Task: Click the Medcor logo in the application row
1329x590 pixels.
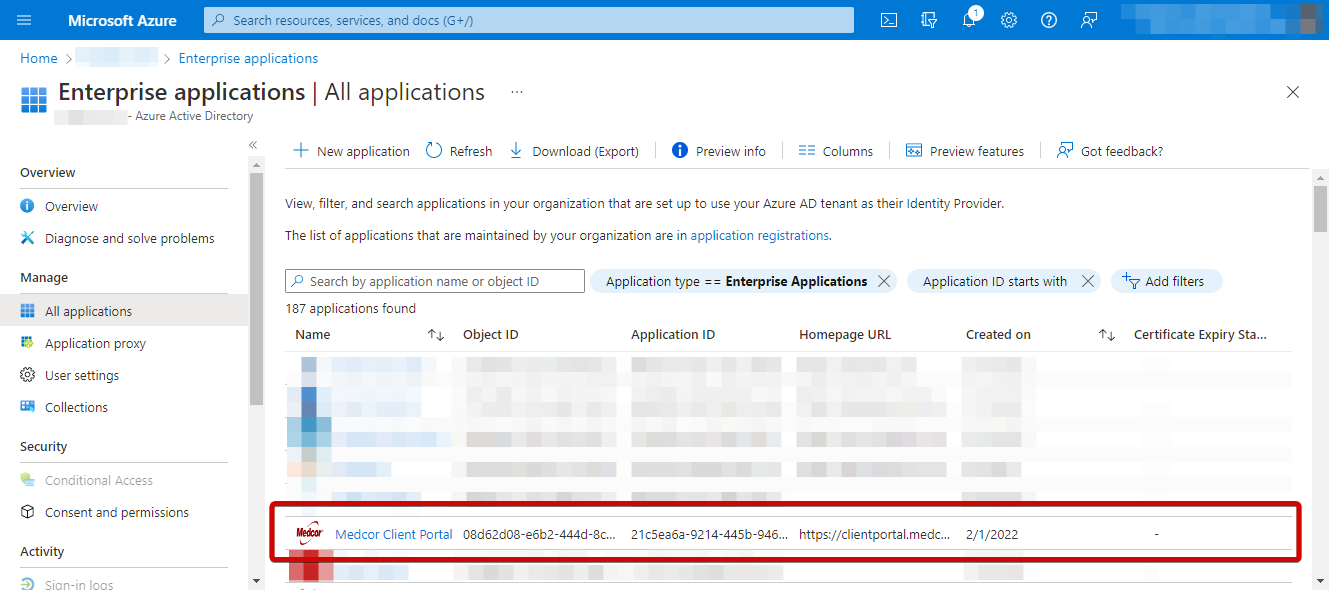Action: [x=310, y=534]
